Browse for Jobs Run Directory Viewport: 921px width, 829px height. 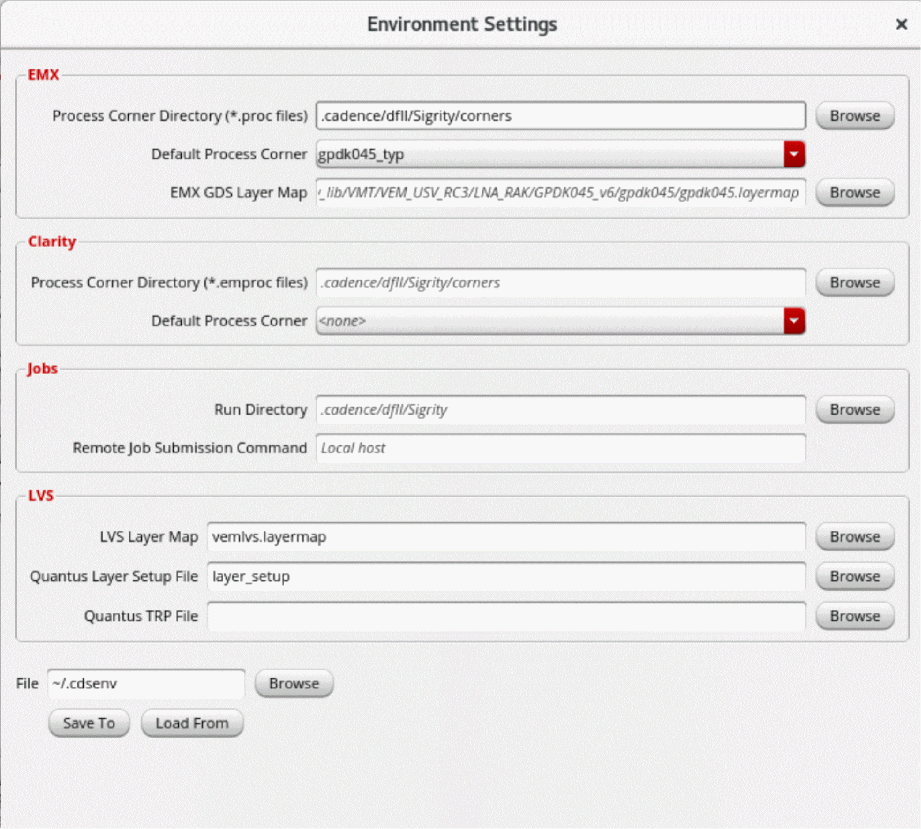854,410
